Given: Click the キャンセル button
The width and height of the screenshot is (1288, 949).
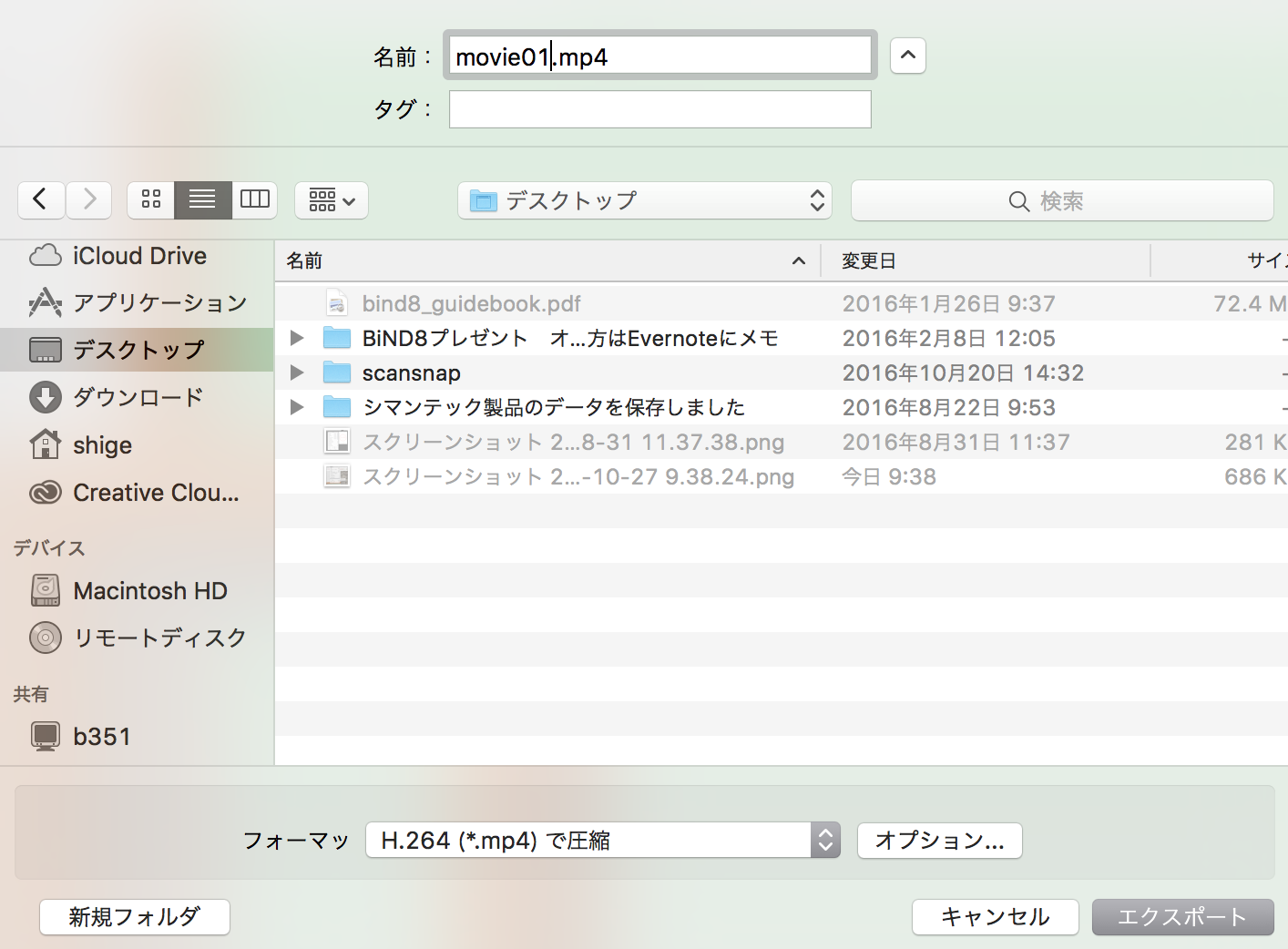Looking at the screenshot, I should point(995,917).
